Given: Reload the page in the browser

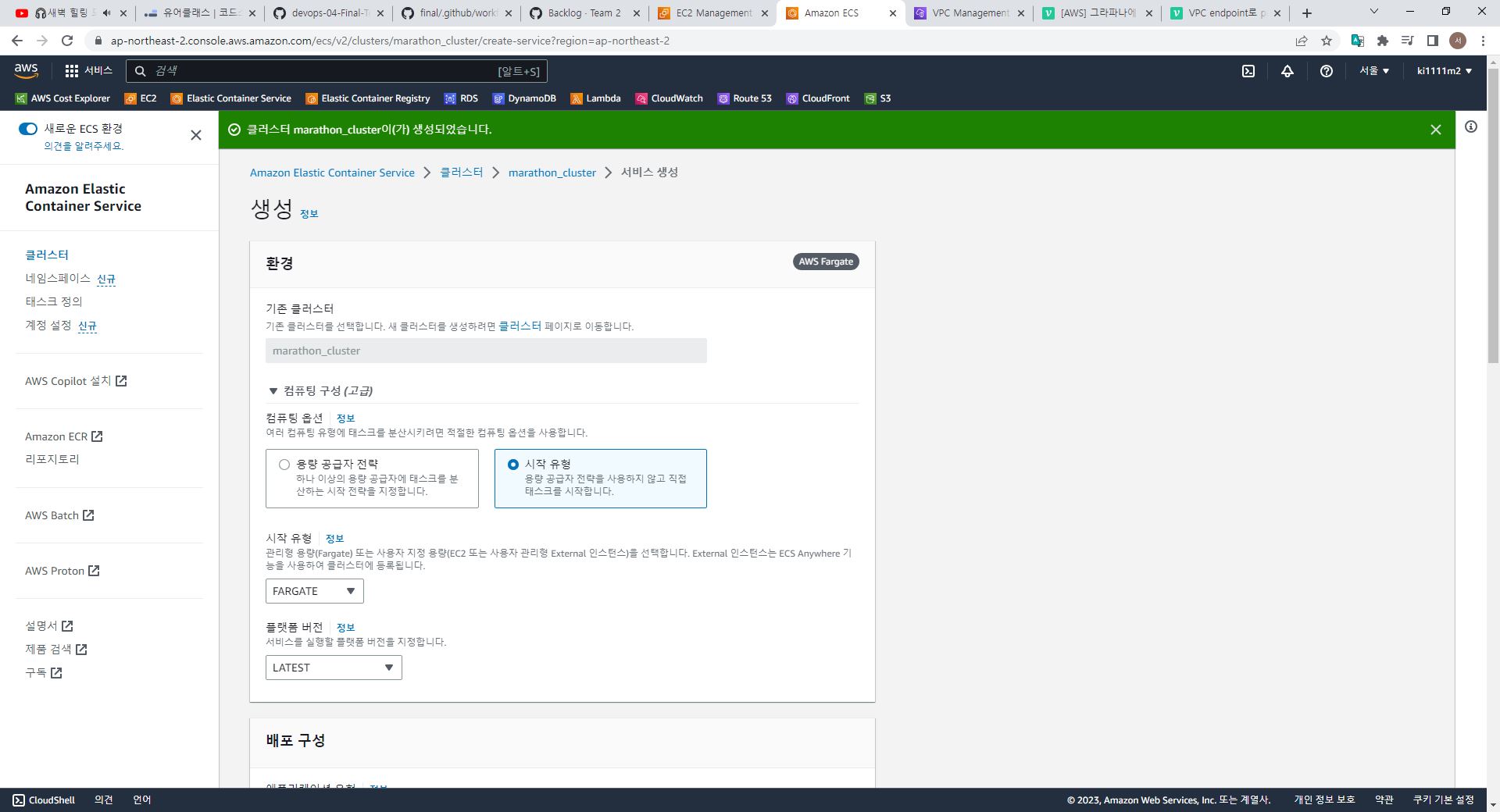Looking at the screenshot, I should point(67,41).
